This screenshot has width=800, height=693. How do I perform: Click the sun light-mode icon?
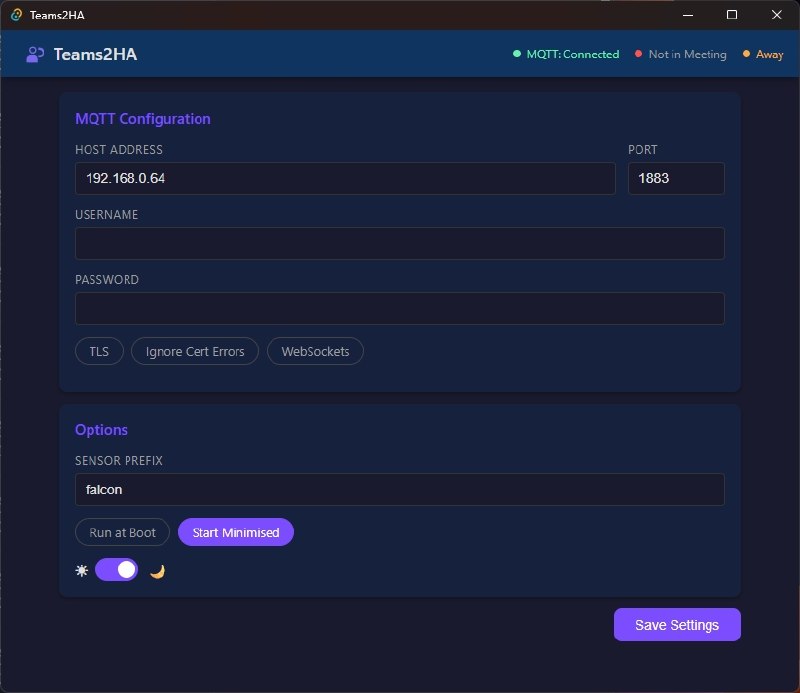(x=82, y=570)
